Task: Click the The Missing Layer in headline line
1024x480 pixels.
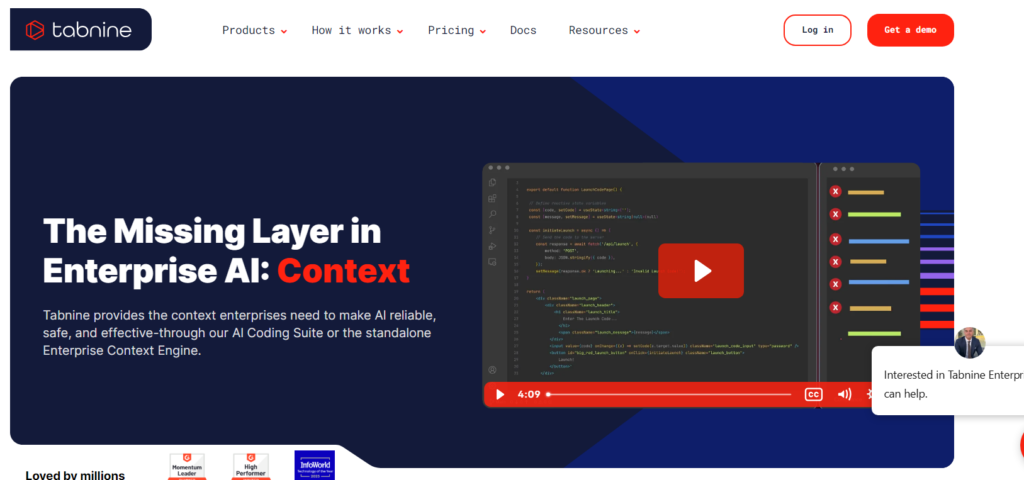Action: point(212,231)
